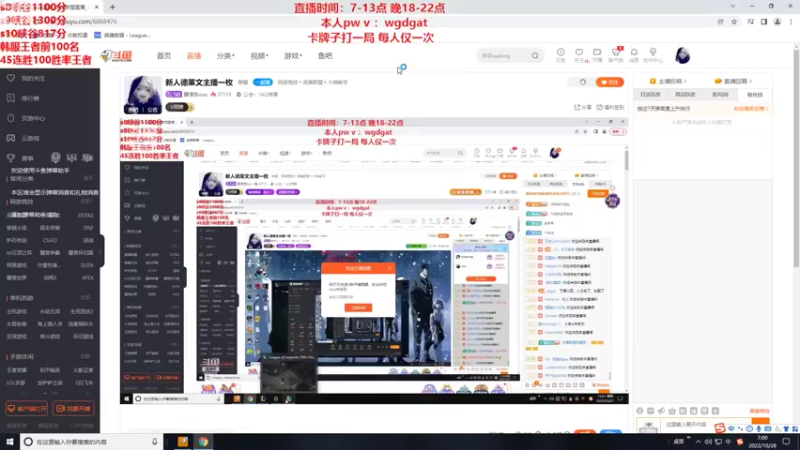The height and width of the screenshot is (450, 800).
Task: Select APEX in the sidebar game list
Action: 87,278
